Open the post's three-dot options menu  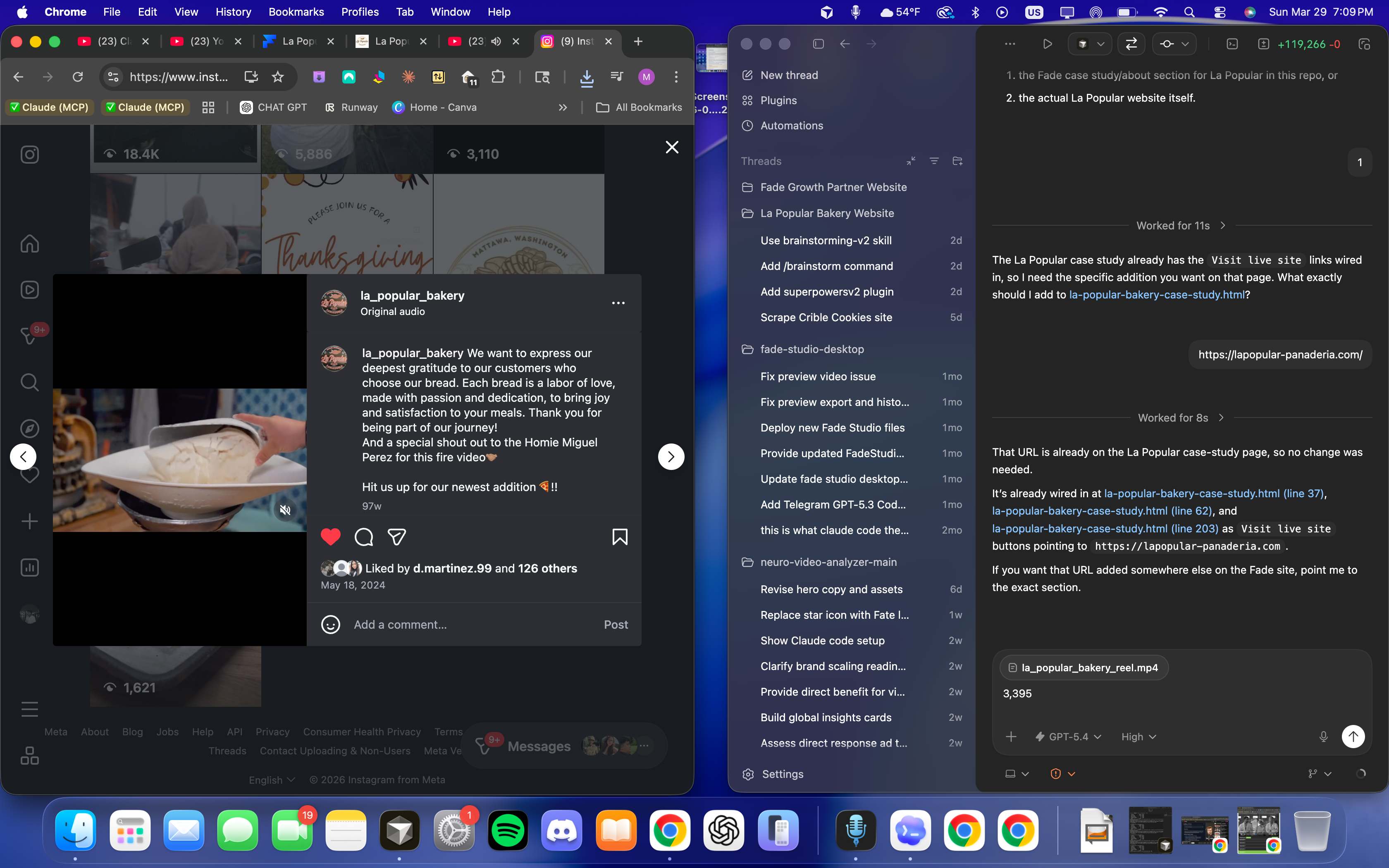click(618, 303)
